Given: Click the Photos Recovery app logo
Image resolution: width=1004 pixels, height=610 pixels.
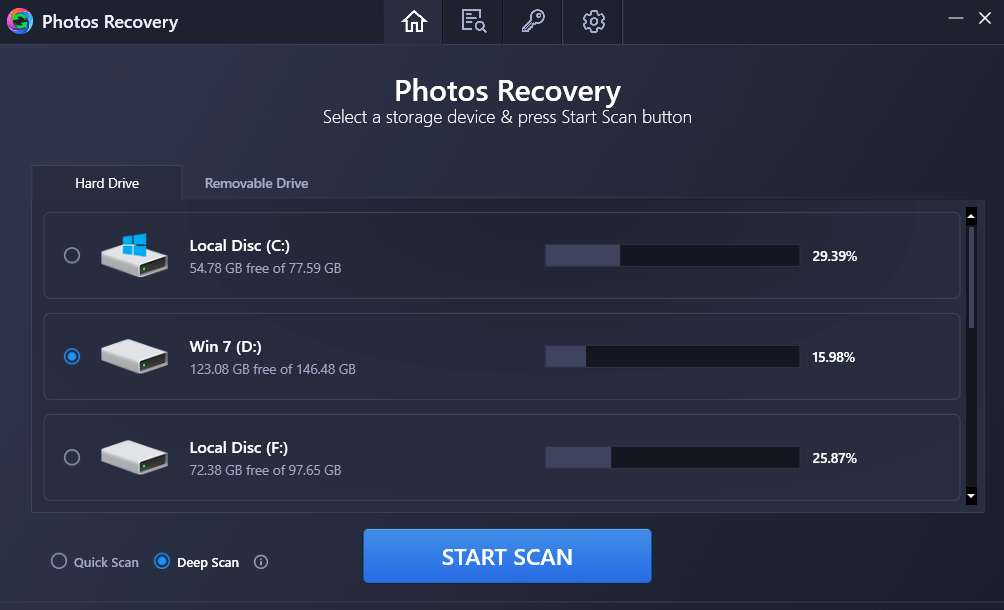Looking at the screenshot, I should 19,20.
